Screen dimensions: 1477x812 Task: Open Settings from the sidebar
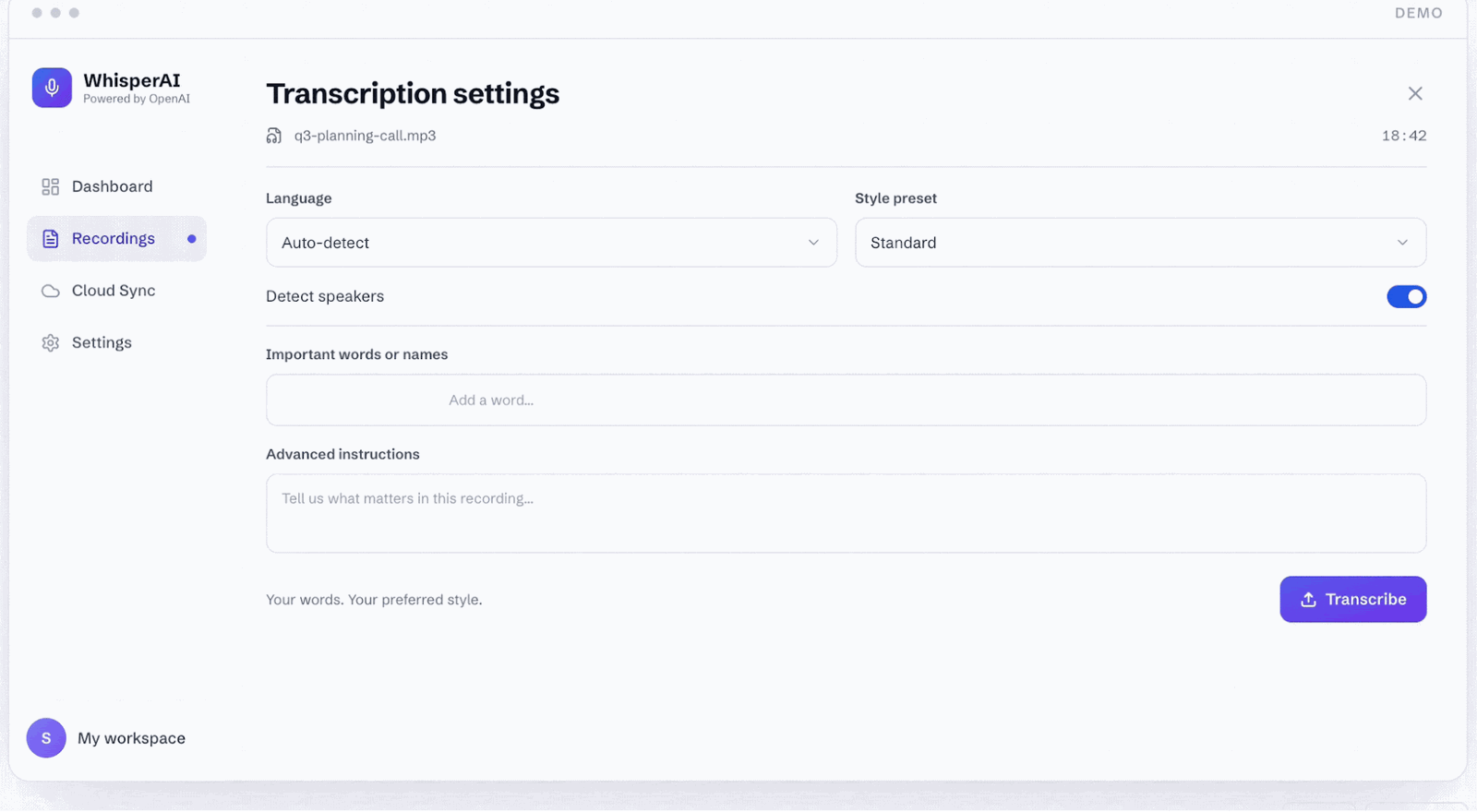coord(116,342)
